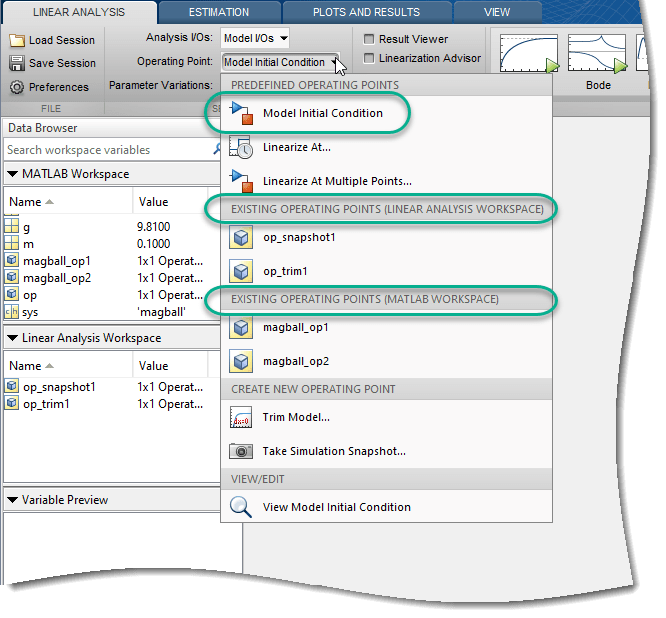
Task: Select the 'magball' value of sys
Action: click(x=161, y=312)
